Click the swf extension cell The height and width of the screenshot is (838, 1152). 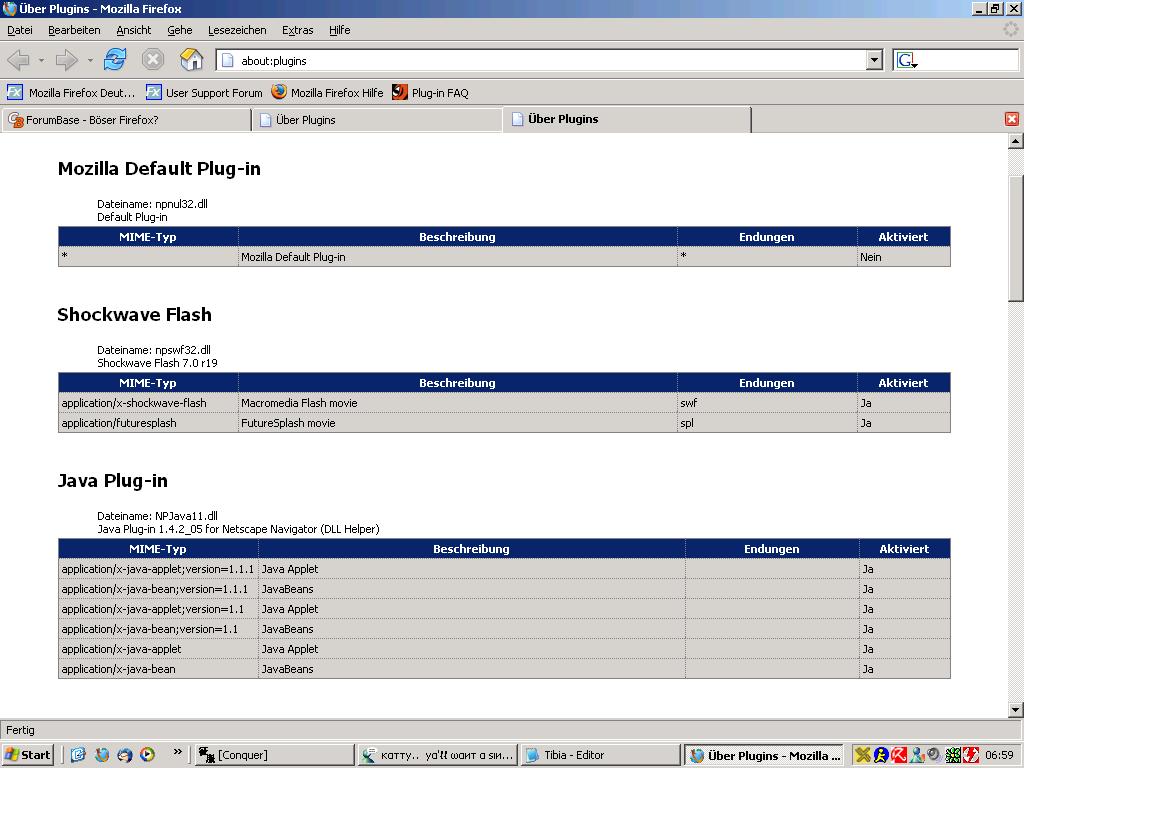767,403
